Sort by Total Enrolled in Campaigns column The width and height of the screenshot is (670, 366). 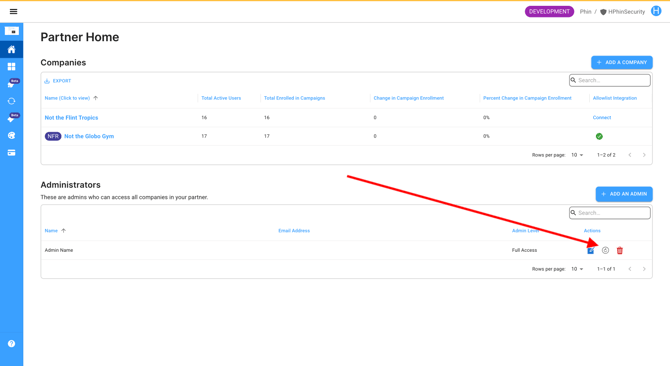point(294,98)
